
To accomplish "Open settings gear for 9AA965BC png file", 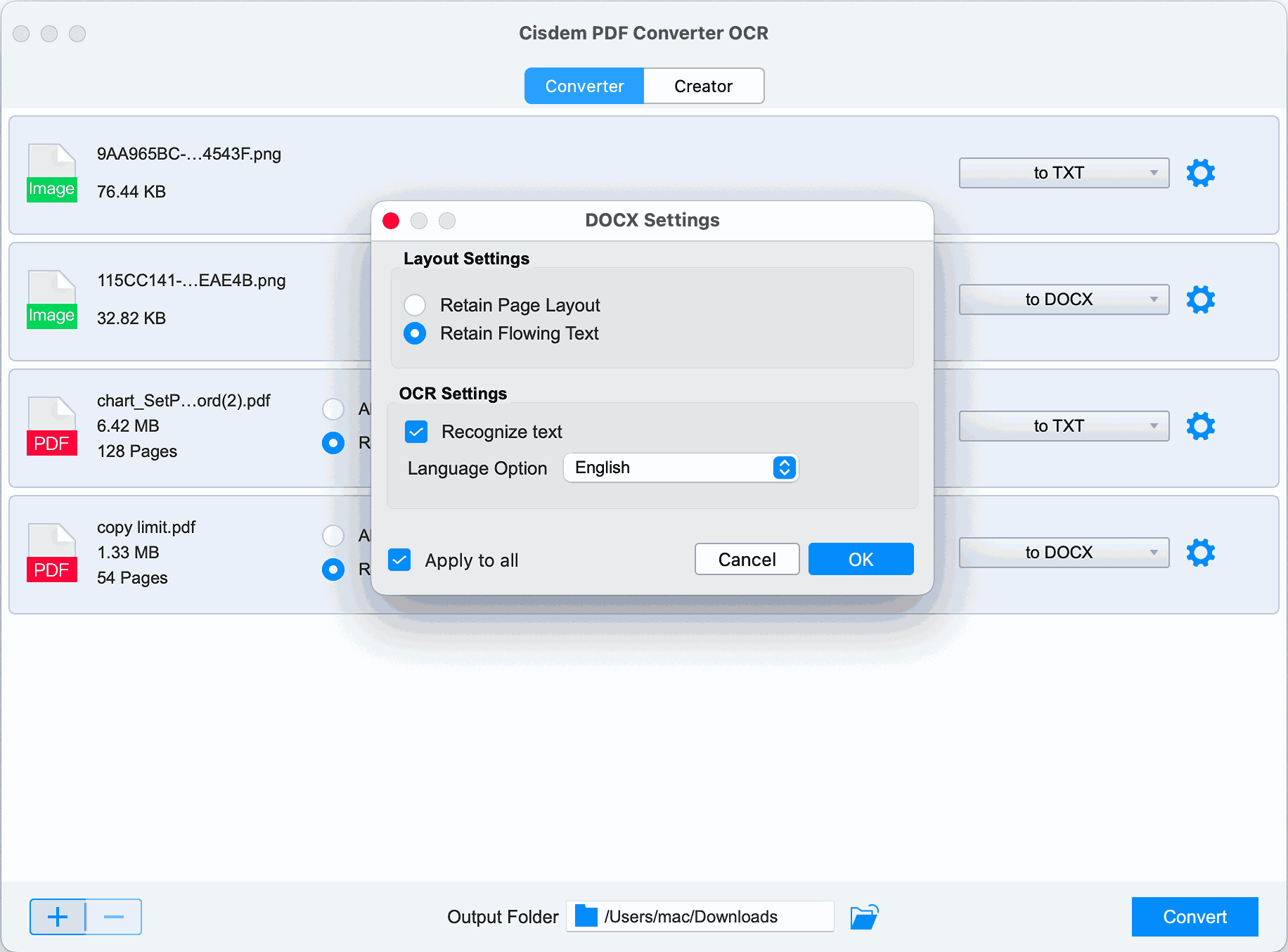I will pos(1201,173).
